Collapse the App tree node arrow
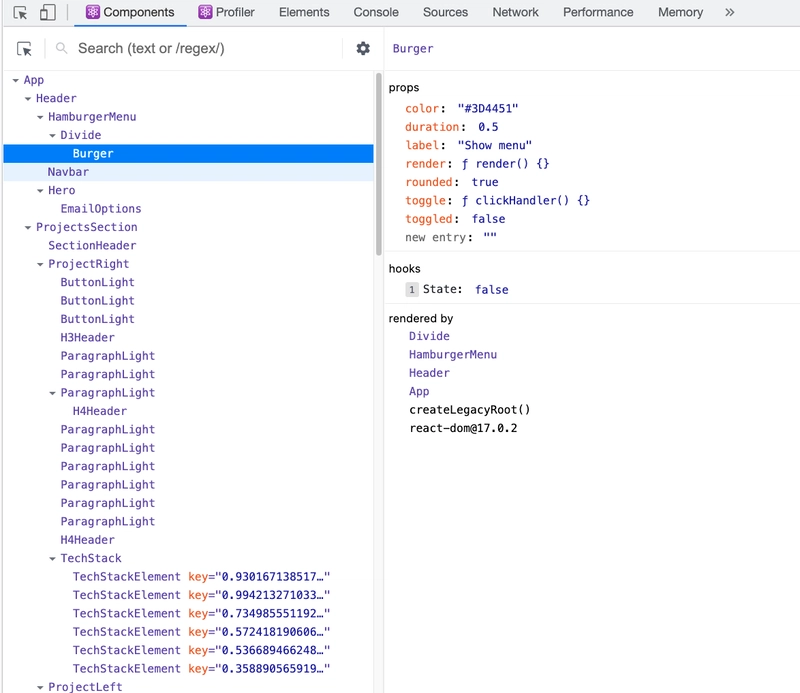Screen dimensions: 800x693 (16, 80)
